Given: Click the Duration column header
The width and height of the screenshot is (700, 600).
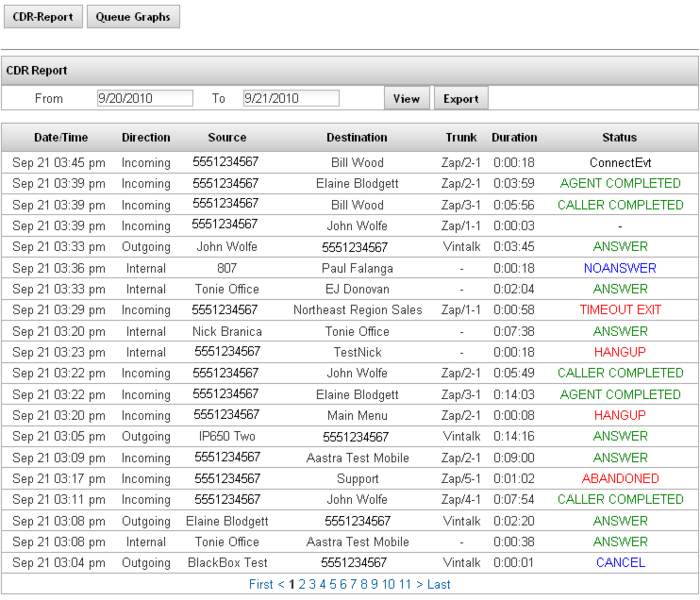Looking at the screenshot, I should 514,137.
